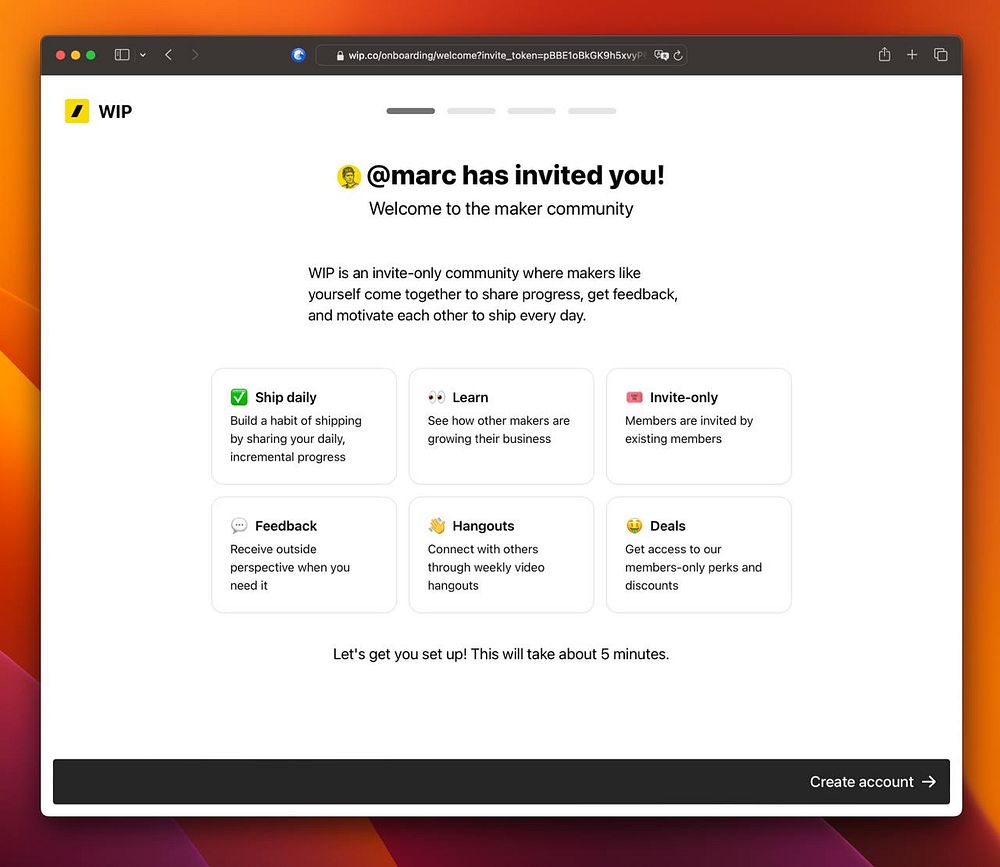
Task: Click the WIP wordmark text
Action: [x=115, y=112]
